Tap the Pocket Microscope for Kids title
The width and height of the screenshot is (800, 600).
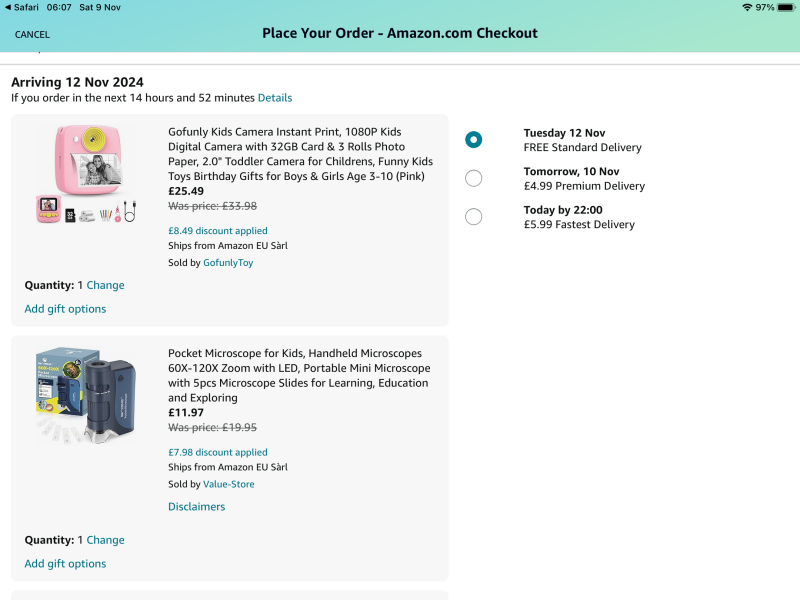click(298, 375)
